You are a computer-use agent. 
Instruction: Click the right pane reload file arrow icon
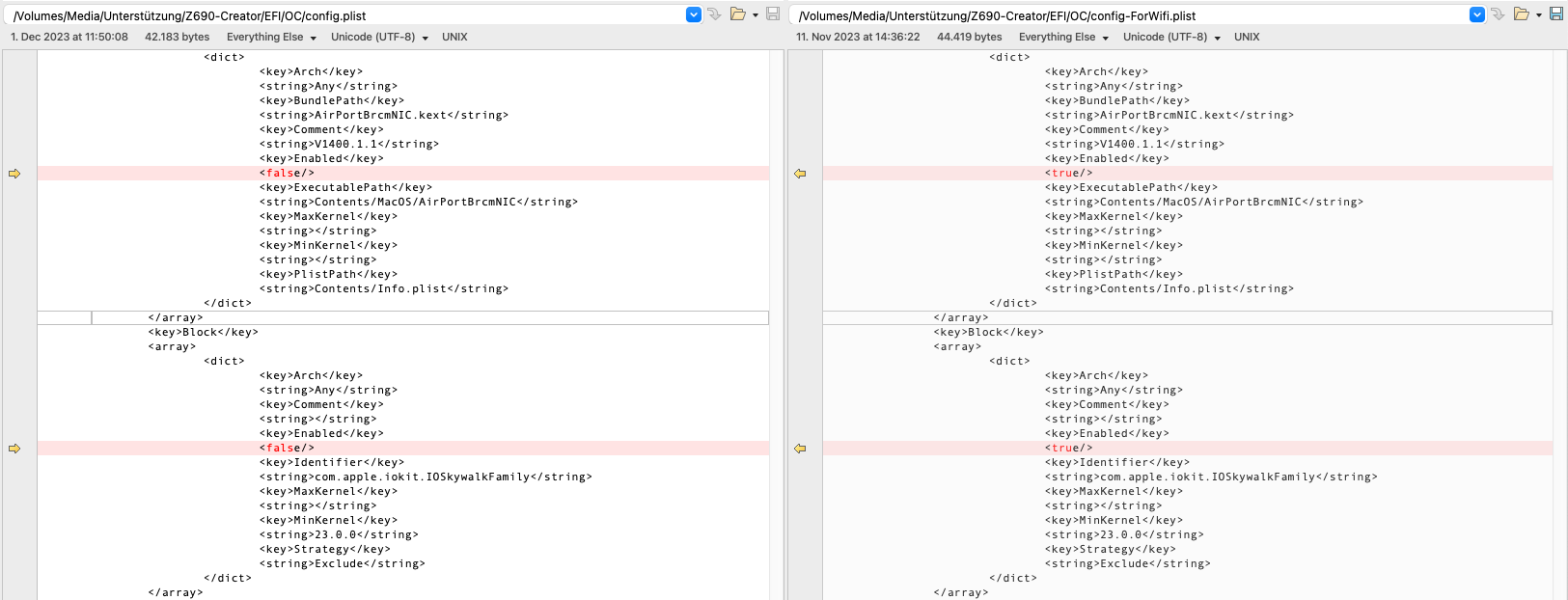coord(1498,14)
